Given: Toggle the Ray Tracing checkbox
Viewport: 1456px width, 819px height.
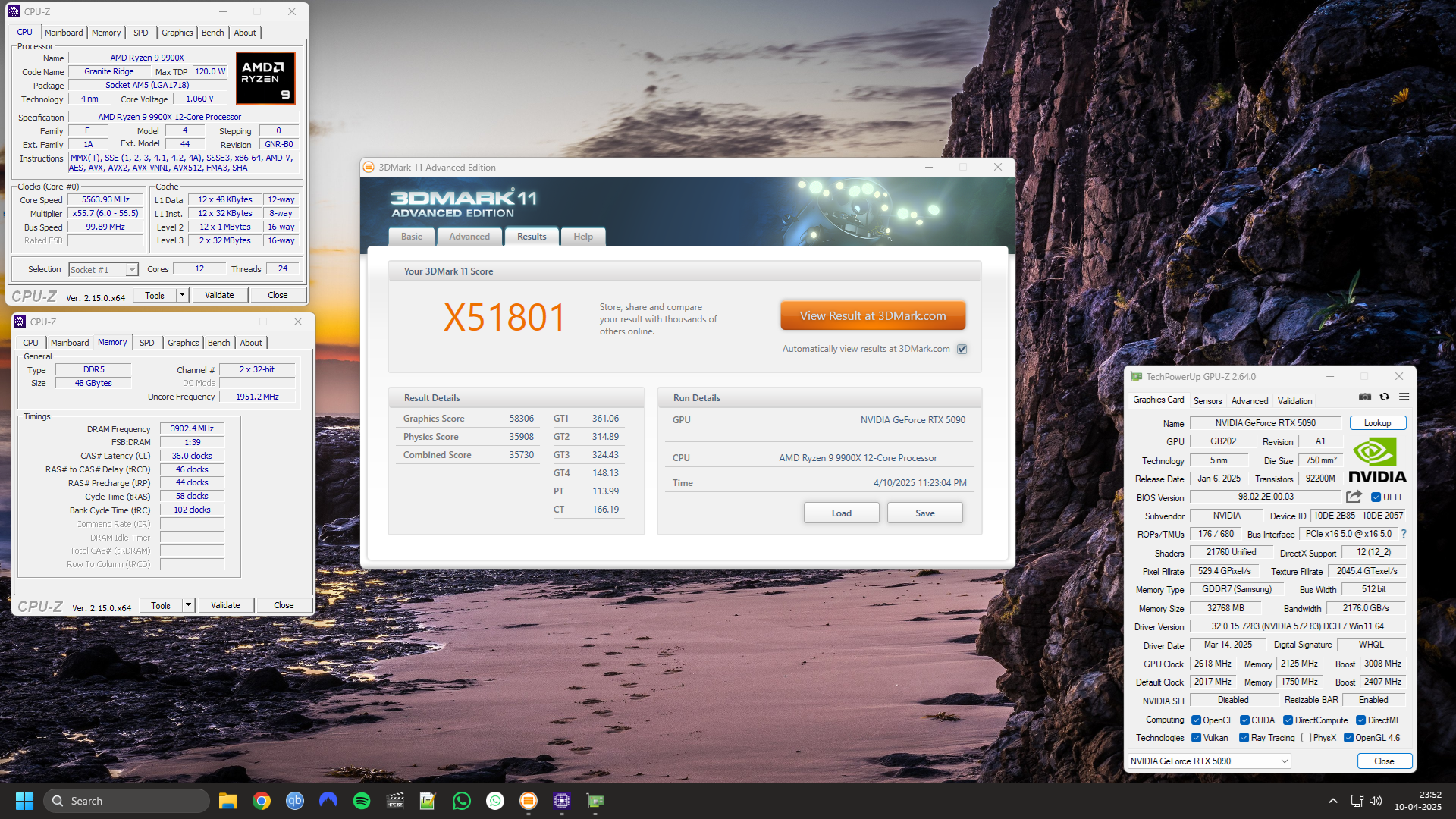Looking at the screenshot, I should coord(1244,738).
